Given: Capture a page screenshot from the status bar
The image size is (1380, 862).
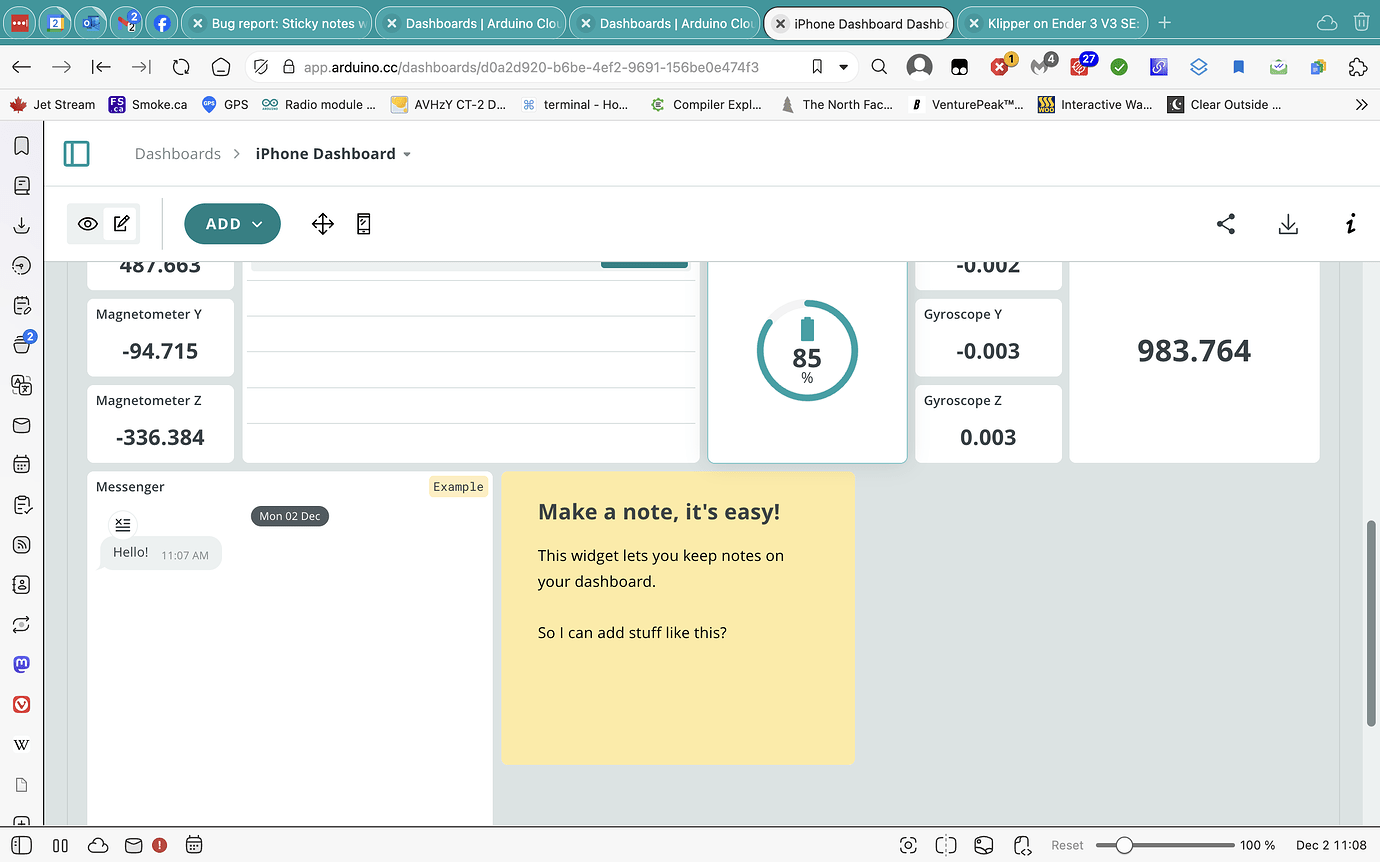Looking at the screenshot, I should 908,845.
